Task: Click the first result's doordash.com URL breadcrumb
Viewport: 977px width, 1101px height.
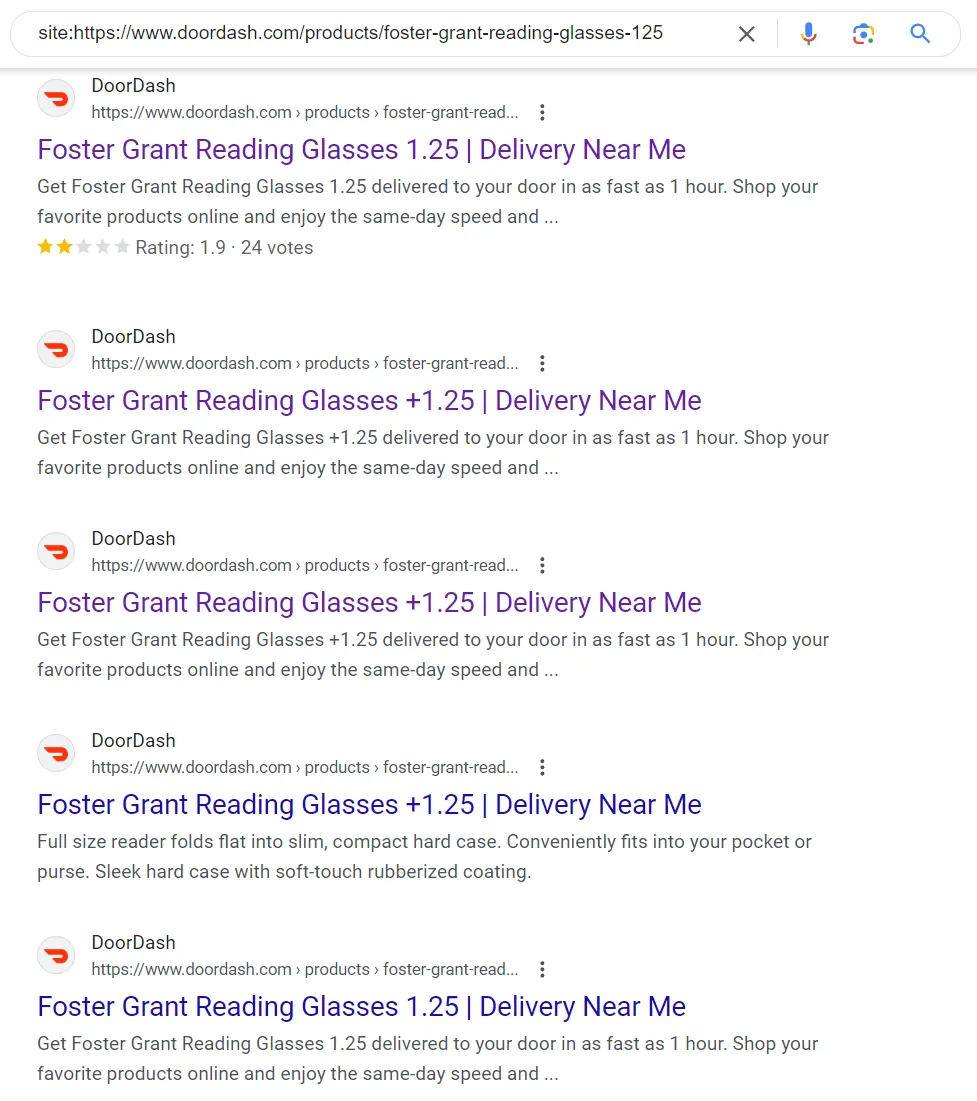Action: click(305, 112)
